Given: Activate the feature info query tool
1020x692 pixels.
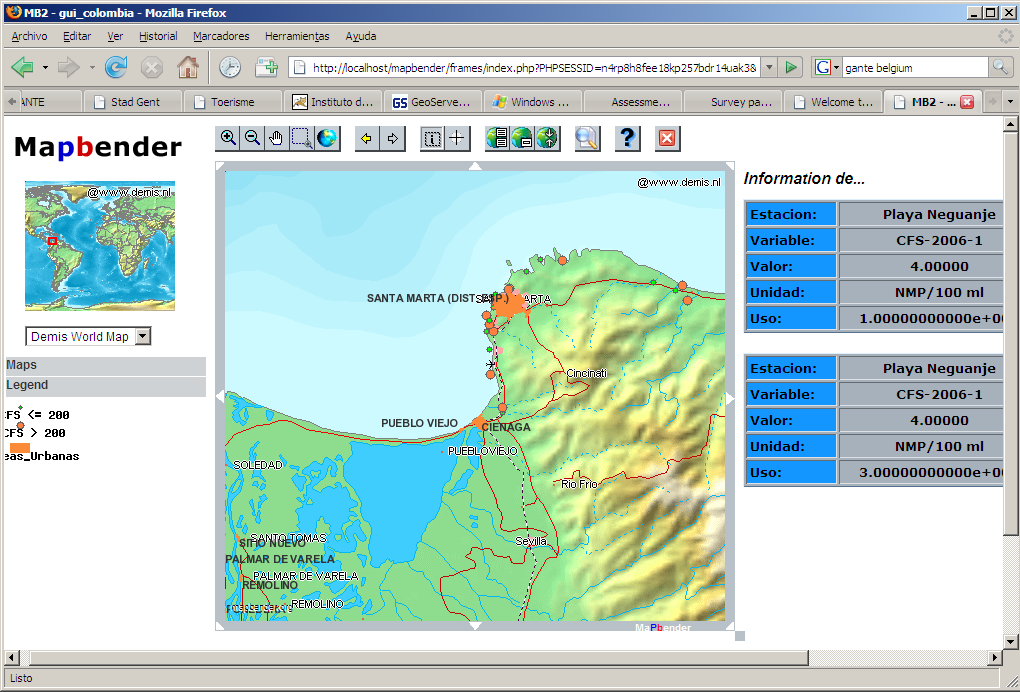Looking at the screenshot, I should click(432, 138).
